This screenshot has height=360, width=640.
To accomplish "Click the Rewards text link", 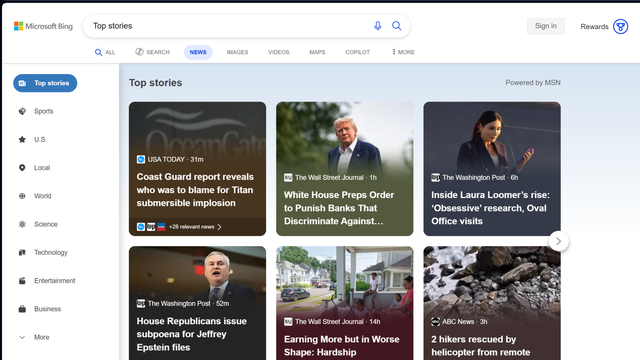I will (x=594, y=27).
